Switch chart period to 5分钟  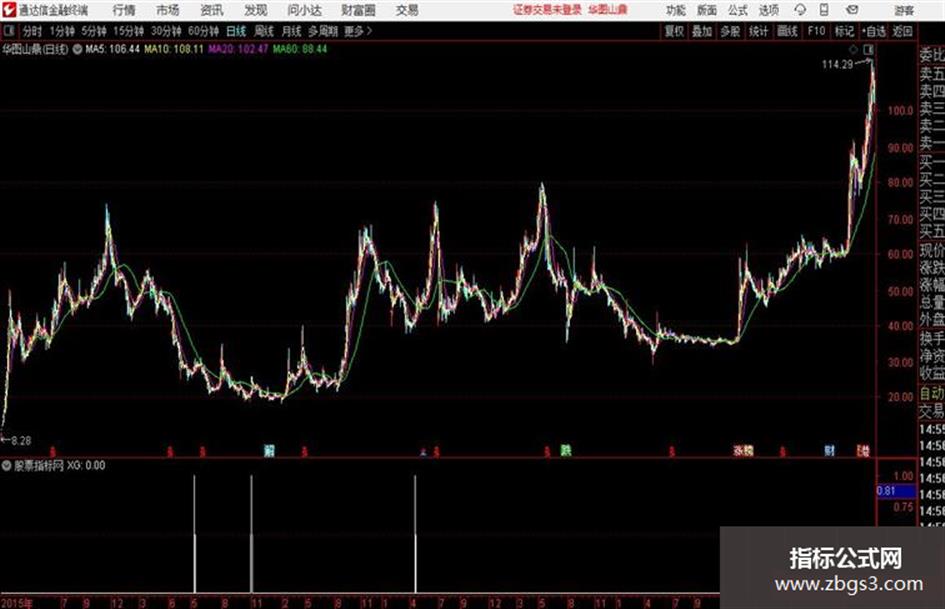[x=93, y=31]
